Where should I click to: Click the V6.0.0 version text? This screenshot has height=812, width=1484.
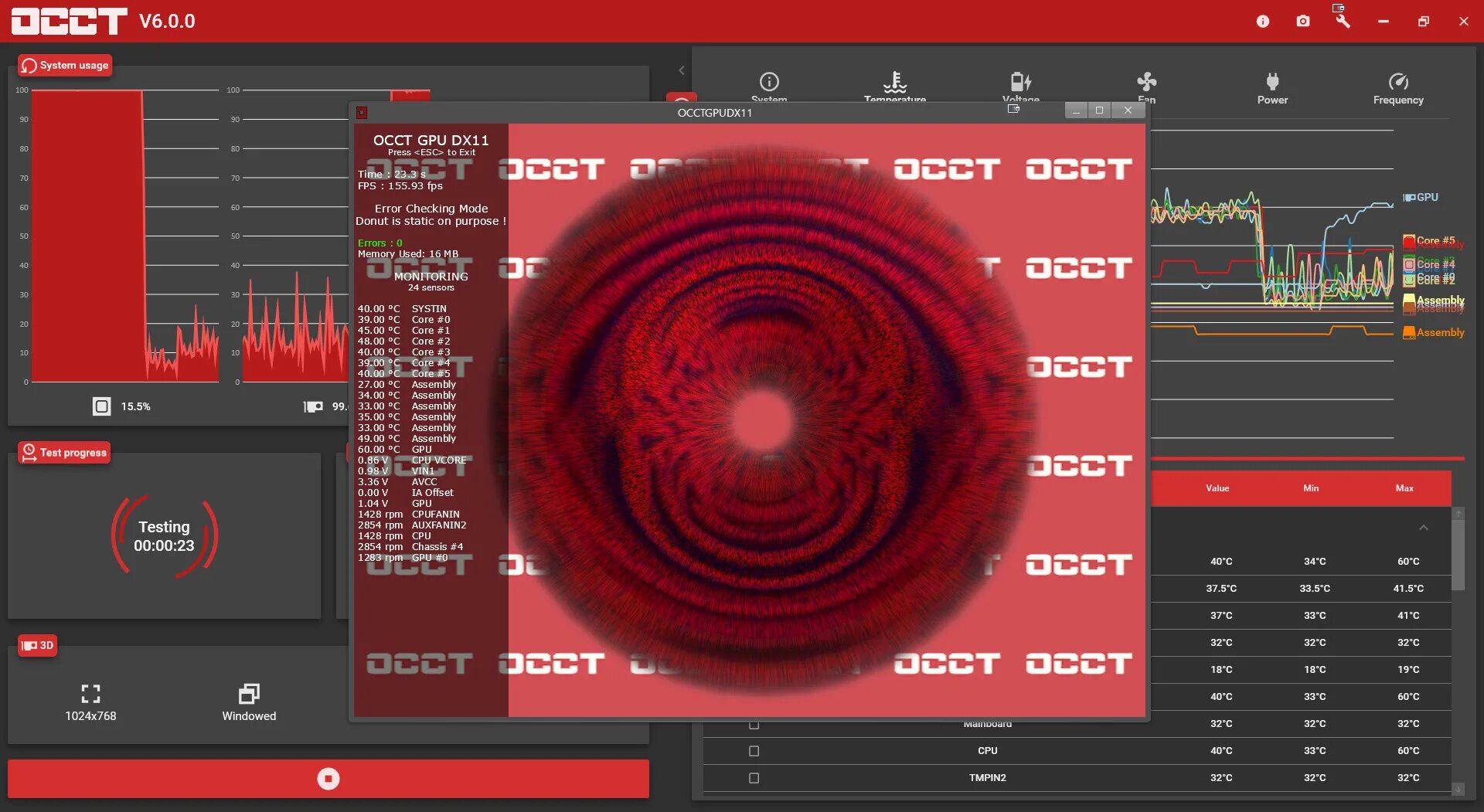[x=167, y=22]
